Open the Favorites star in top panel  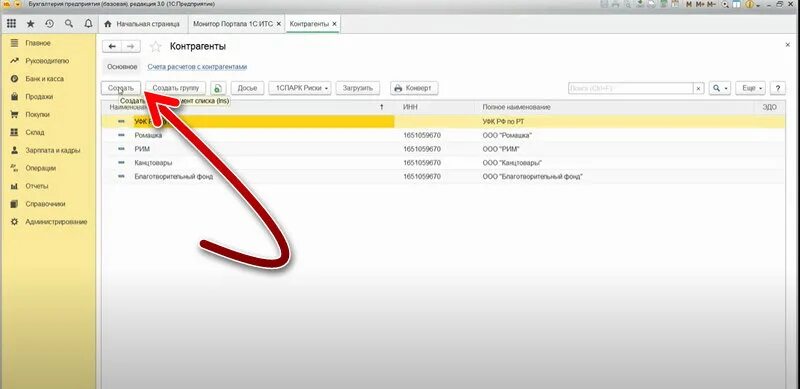click(x=31, y=23)
